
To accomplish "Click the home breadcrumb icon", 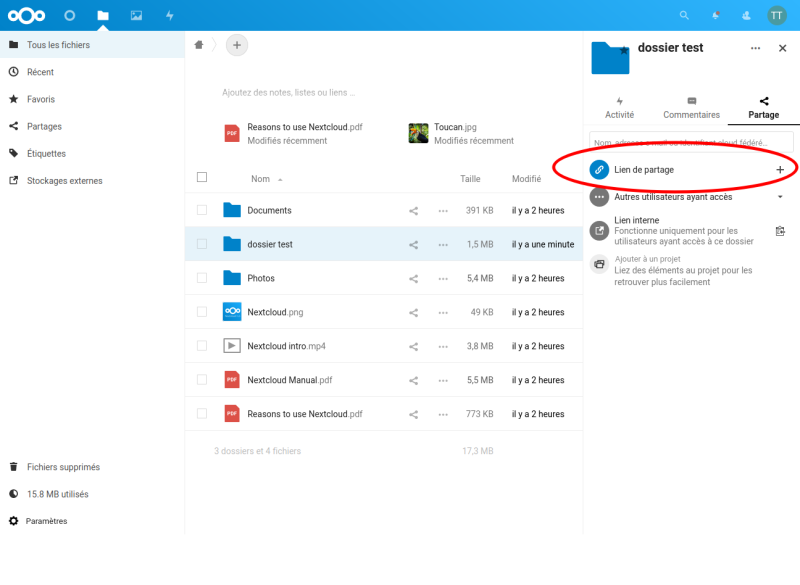I will click(199, 45).
